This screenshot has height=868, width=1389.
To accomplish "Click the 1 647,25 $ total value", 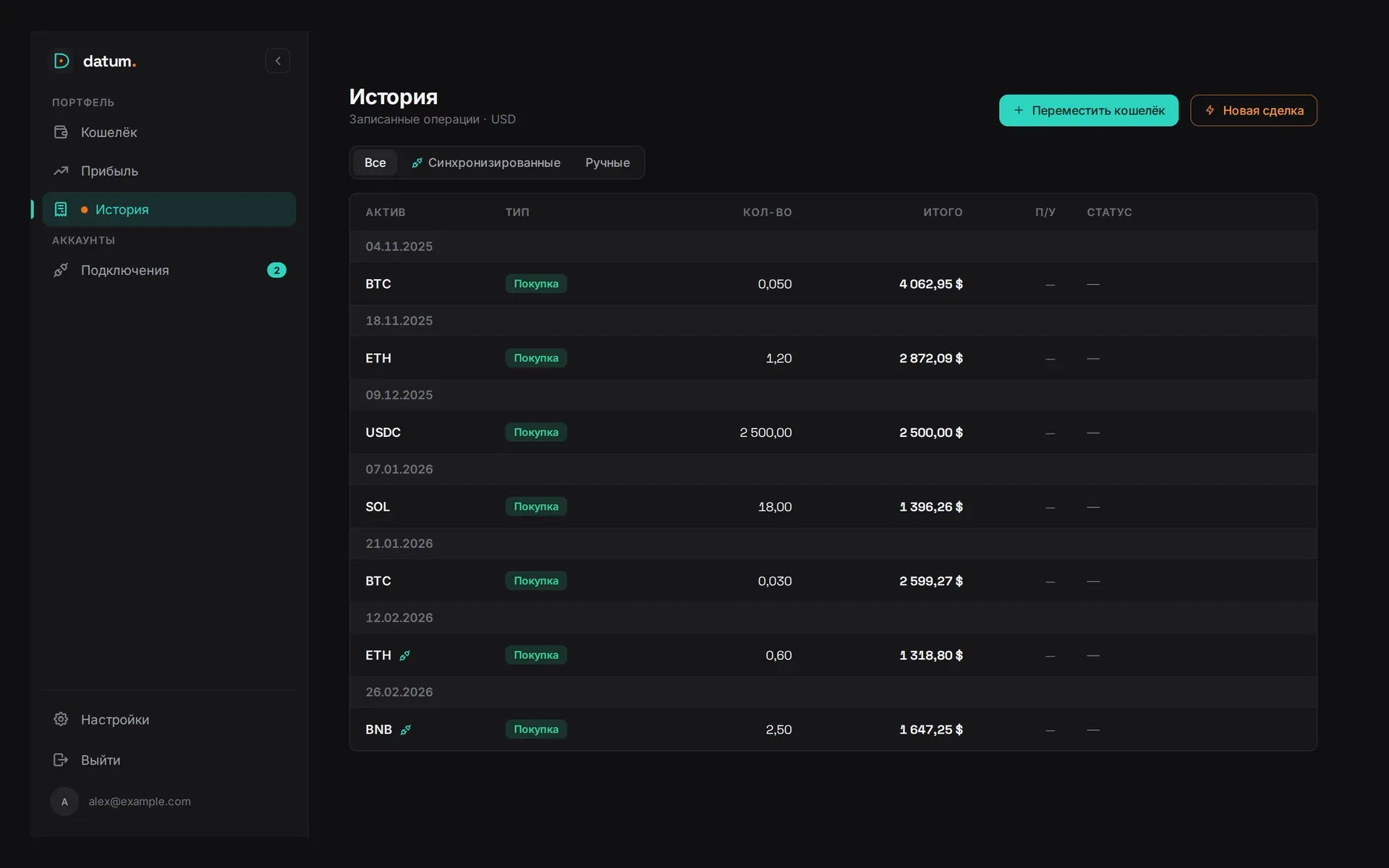I will (931, 730).
